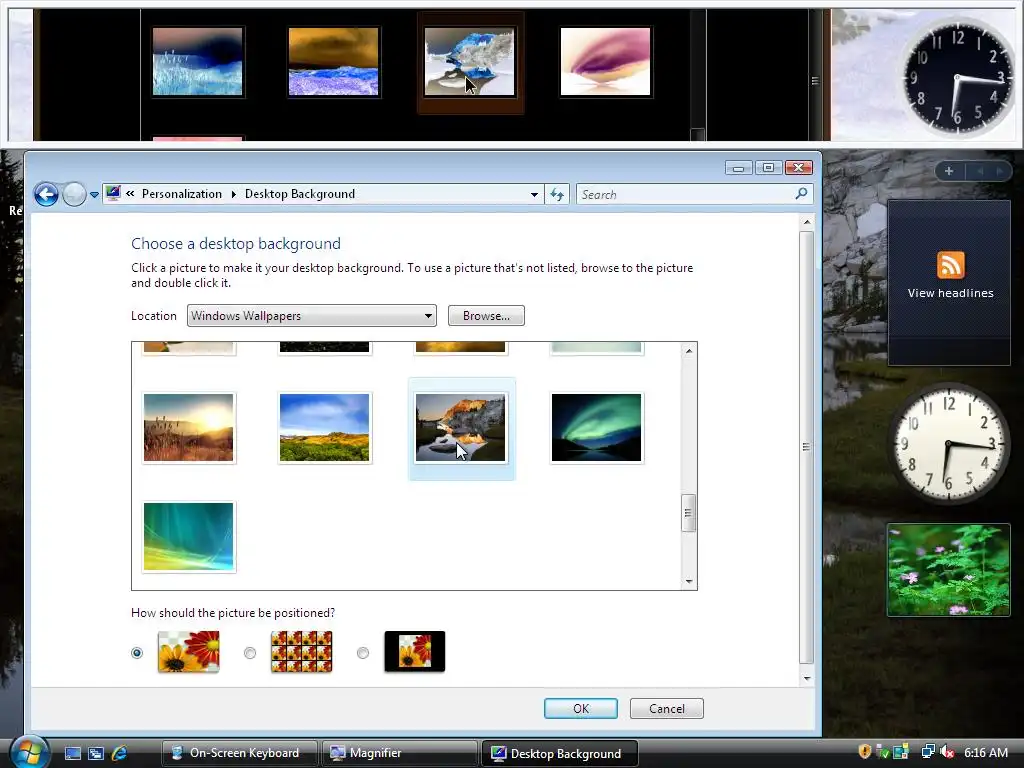Click the wallpaper list scrollbar thumb
The height and width of the screenshot is (768, 1024).
pyautogui.click(x=688, y=513)
